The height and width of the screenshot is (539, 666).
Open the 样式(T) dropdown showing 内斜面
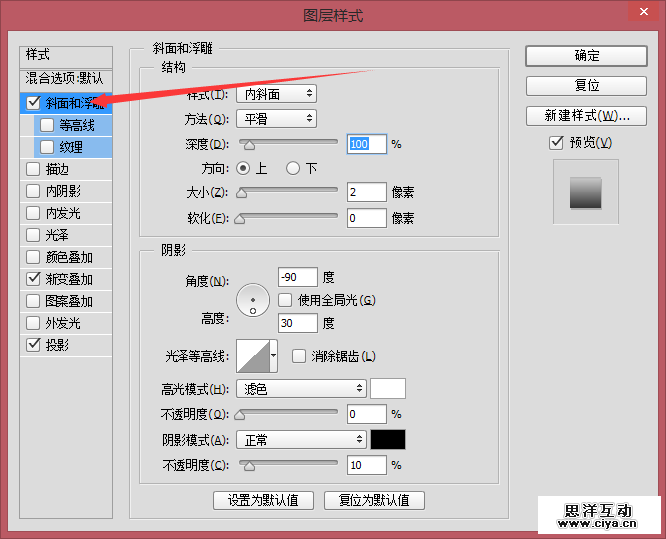(x=277, y=94)
